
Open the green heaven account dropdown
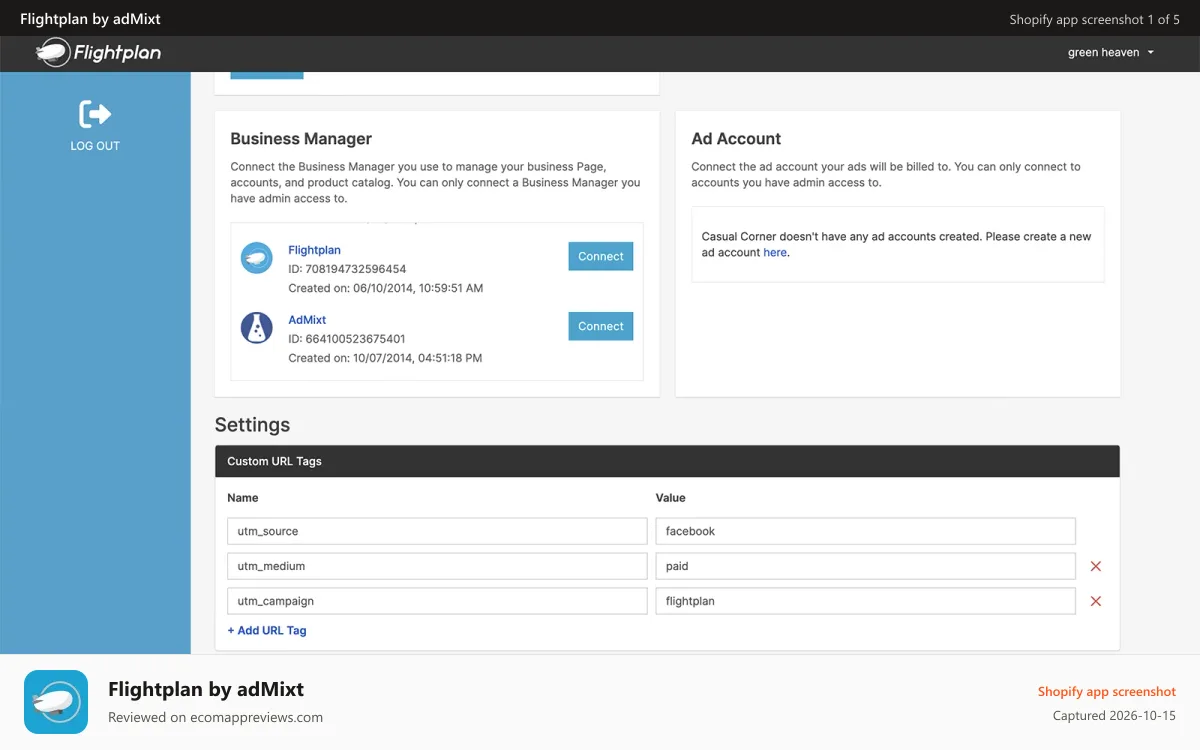coord(1111,52)
